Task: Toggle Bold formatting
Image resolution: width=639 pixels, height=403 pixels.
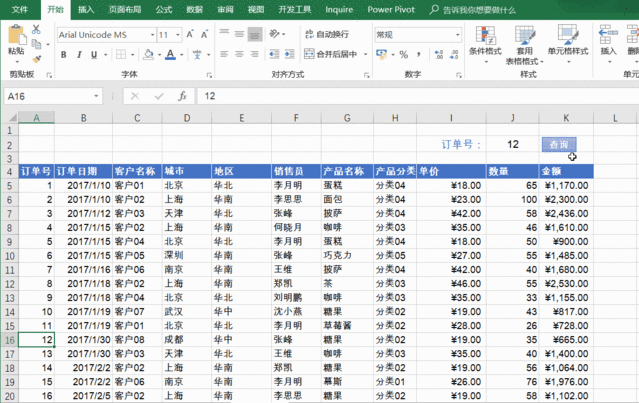Action: coord(63,55)
